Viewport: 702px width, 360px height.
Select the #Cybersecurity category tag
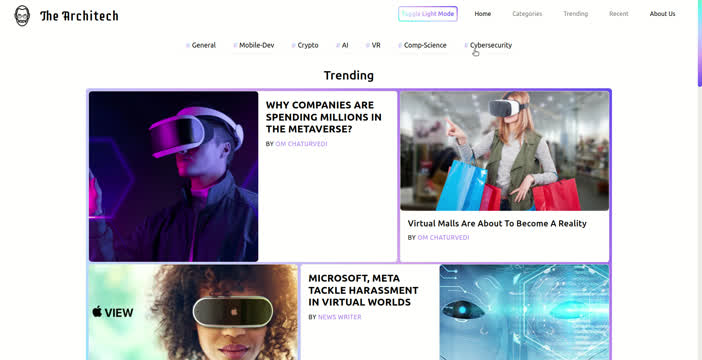(x=488, y=45)
